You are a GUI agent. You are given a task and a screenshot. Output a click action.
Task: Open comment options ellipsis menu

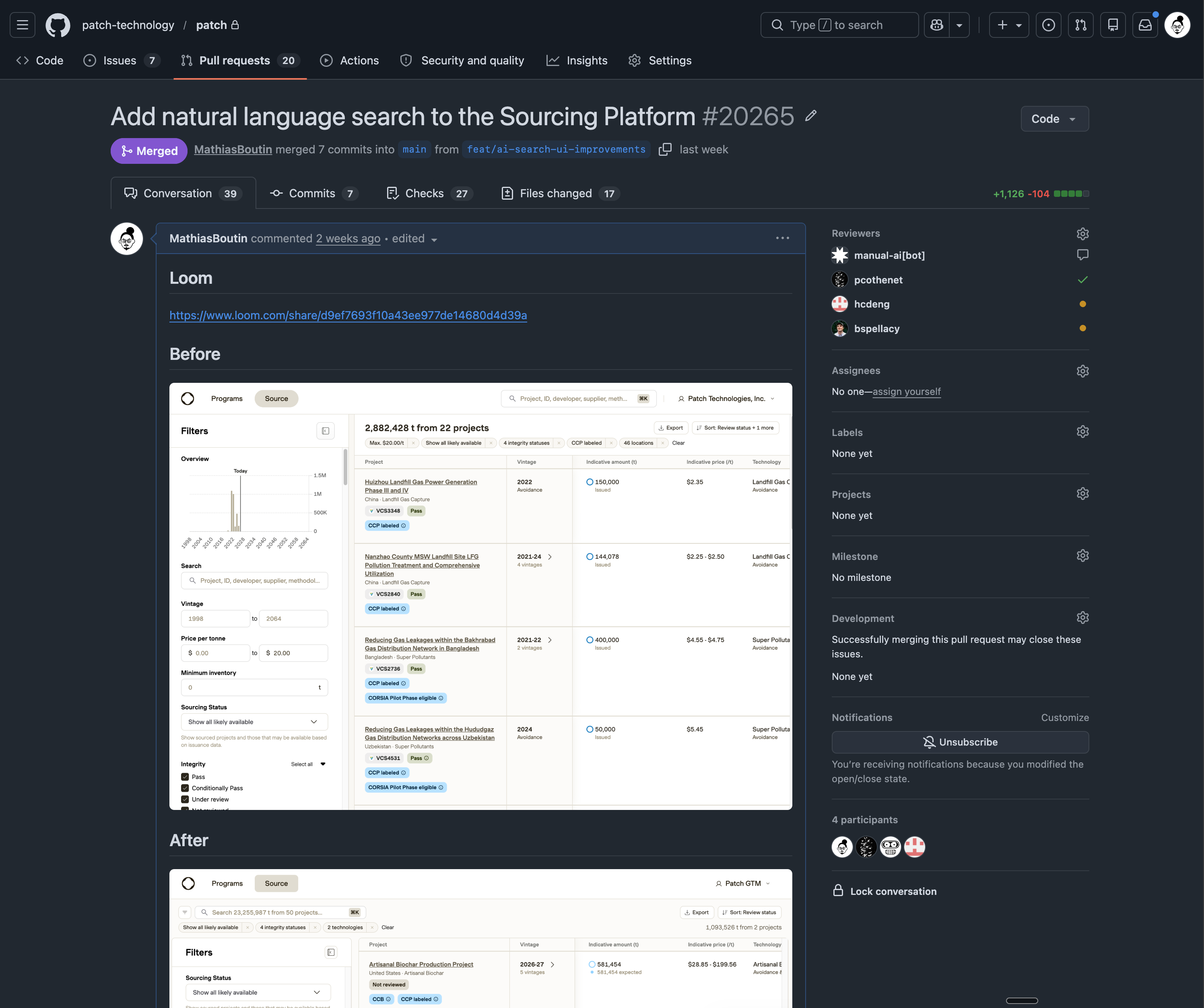coord(782,238)
